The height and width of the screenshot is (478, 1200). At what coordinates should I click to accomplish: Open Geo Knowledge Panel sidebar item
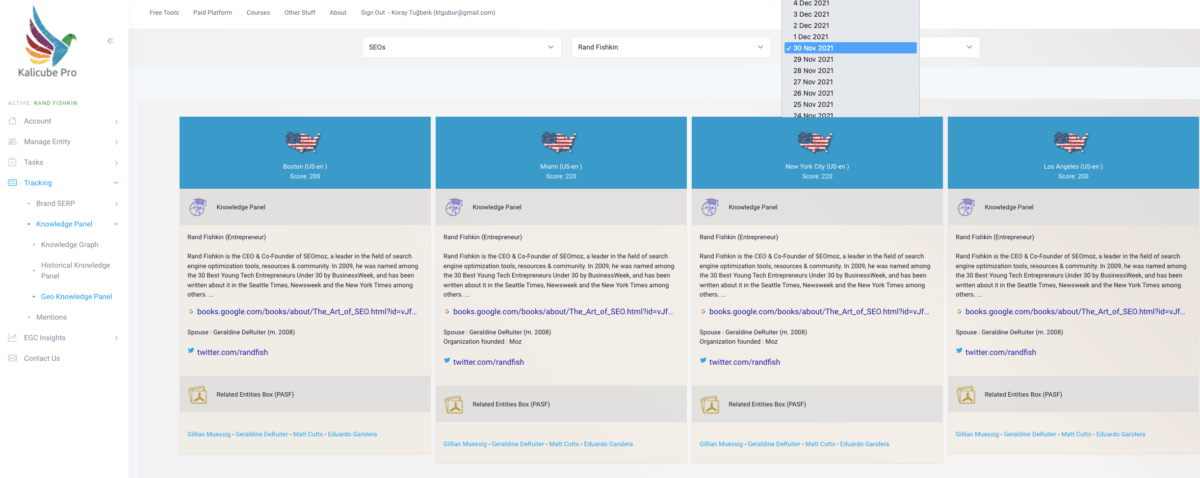(x=76, y=296)
